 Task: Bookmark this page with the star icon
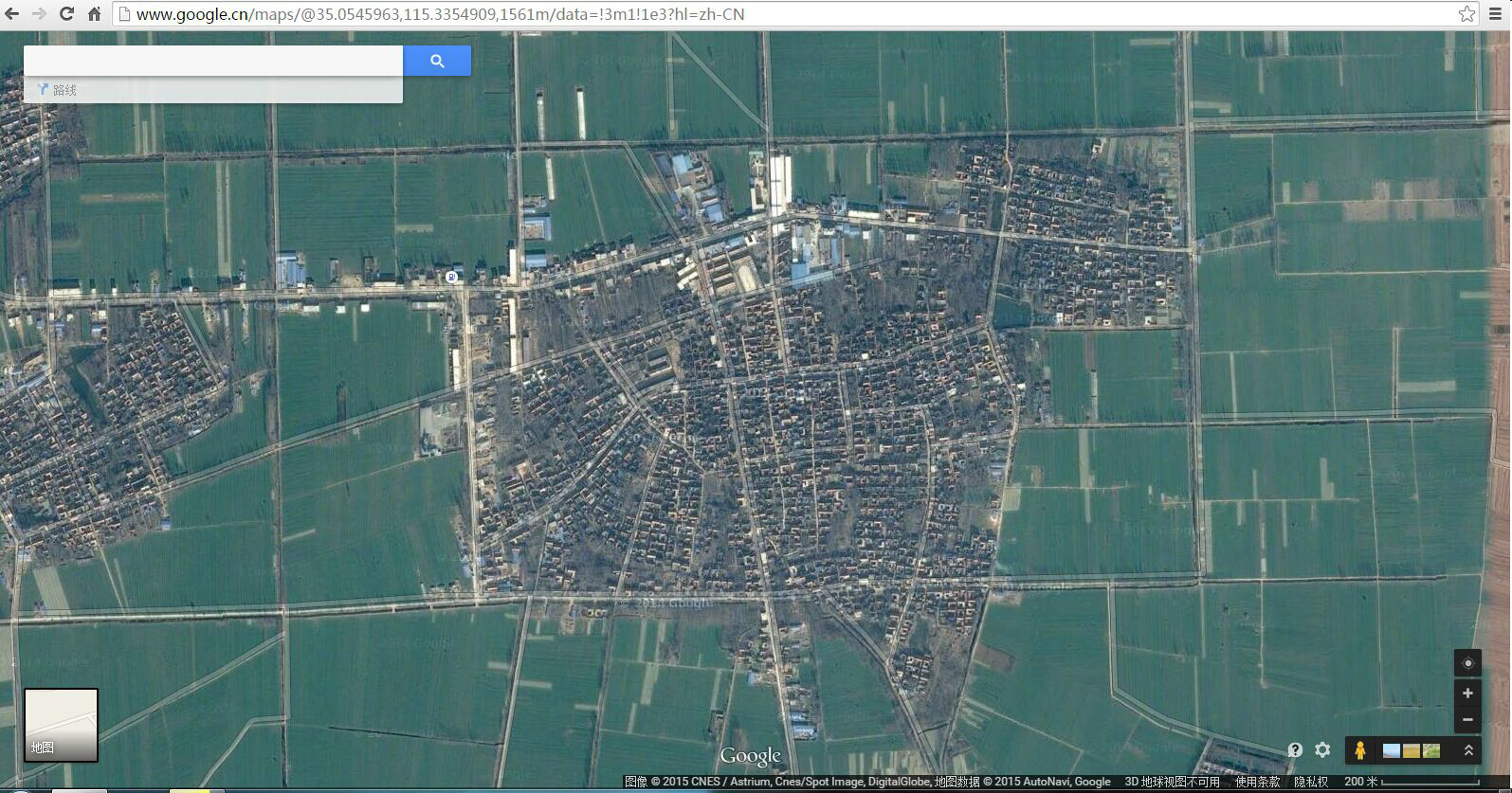pyautogui.click(x=1466, y=14)
